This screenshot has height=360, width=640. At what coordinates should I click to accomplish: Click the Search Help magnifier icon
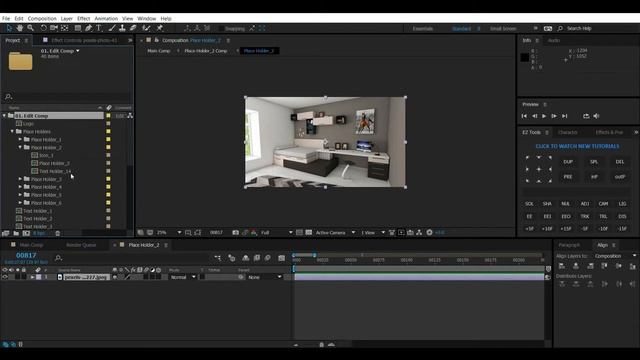click(x=560, y=29)
